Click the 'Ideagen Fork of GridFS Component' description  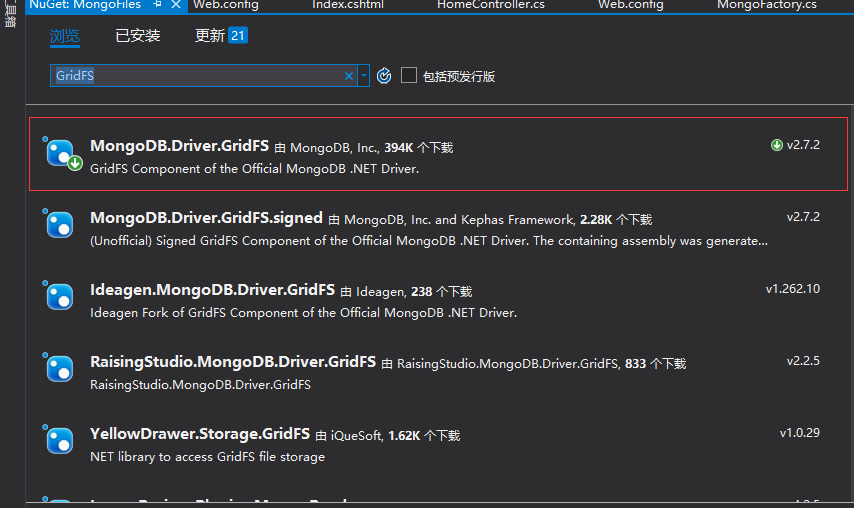[x=303, y=313]
